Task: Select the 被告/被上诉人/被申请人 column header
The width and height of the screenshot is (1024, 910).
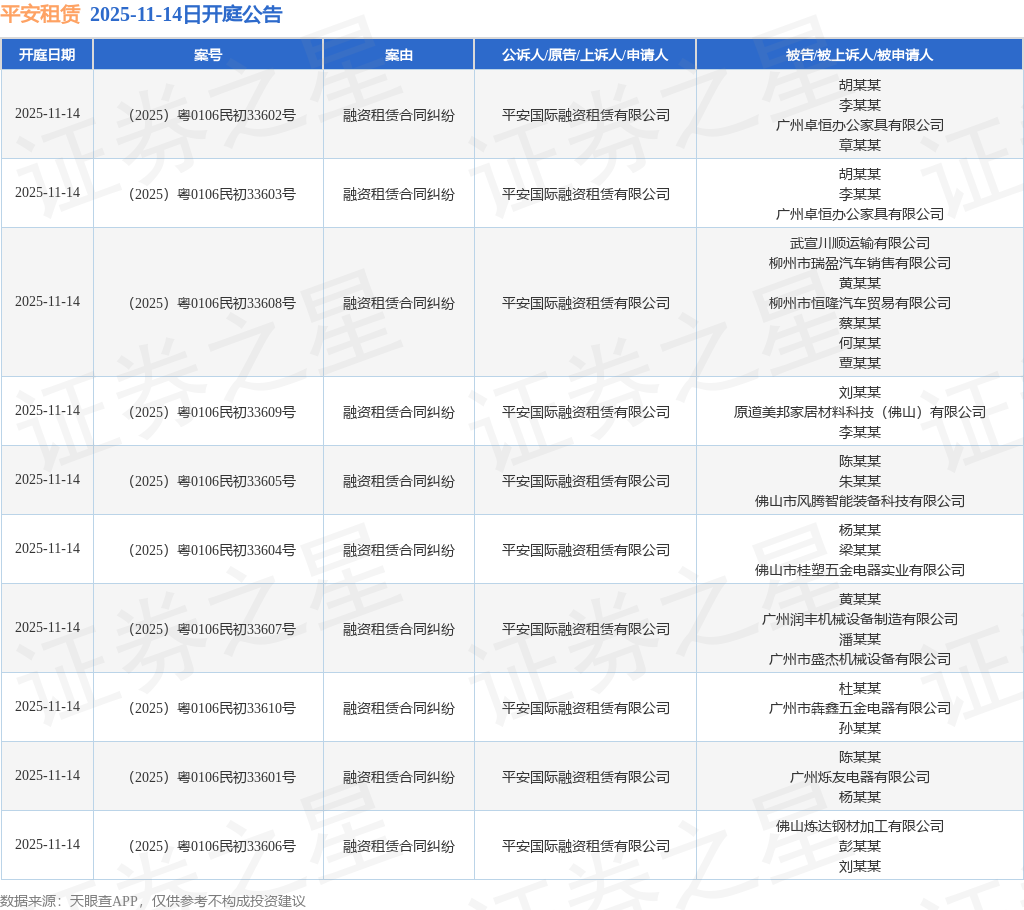Action: [859, 55]
